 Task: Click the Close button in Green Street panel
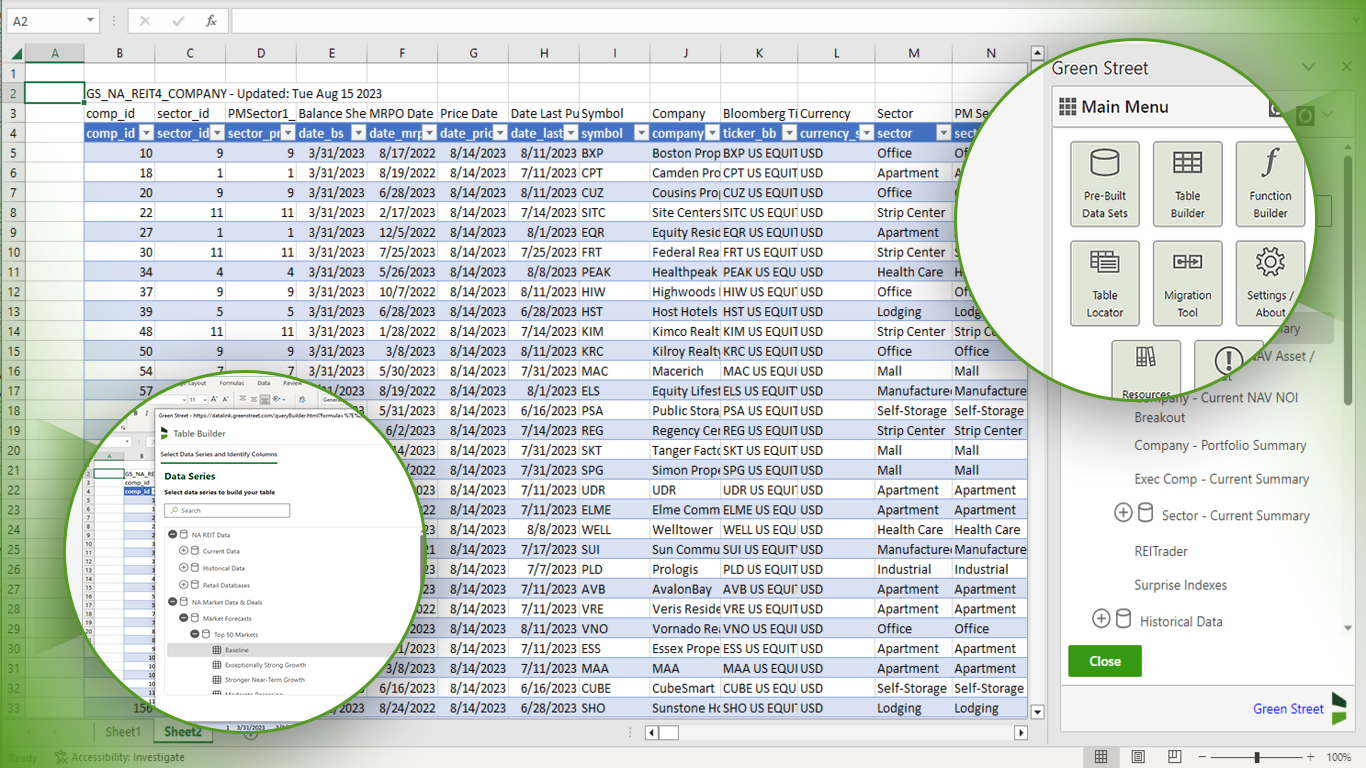click(x=1104, y=661)
